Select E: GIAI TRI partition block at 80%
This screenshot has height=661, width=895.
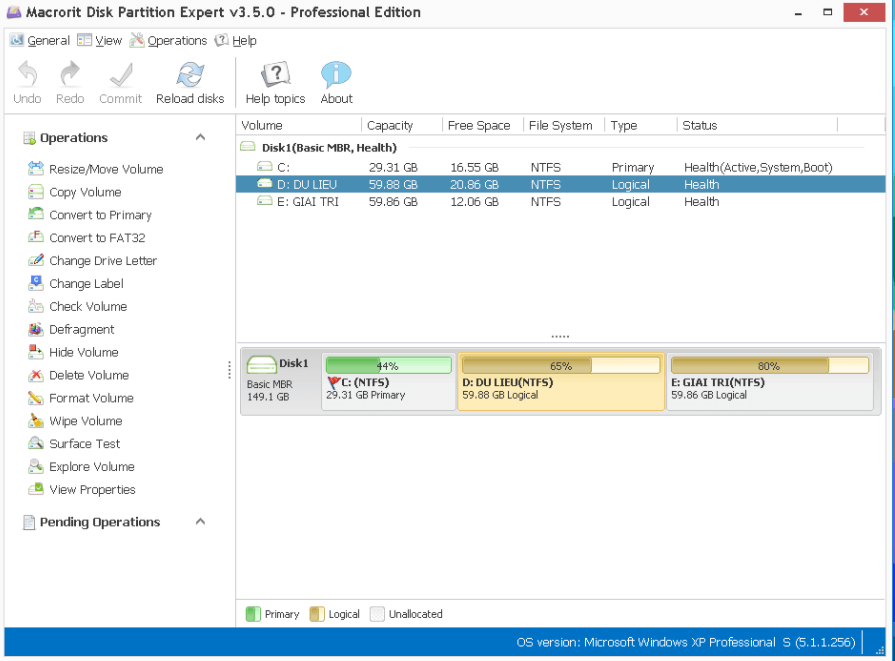[x=770, y=381]
